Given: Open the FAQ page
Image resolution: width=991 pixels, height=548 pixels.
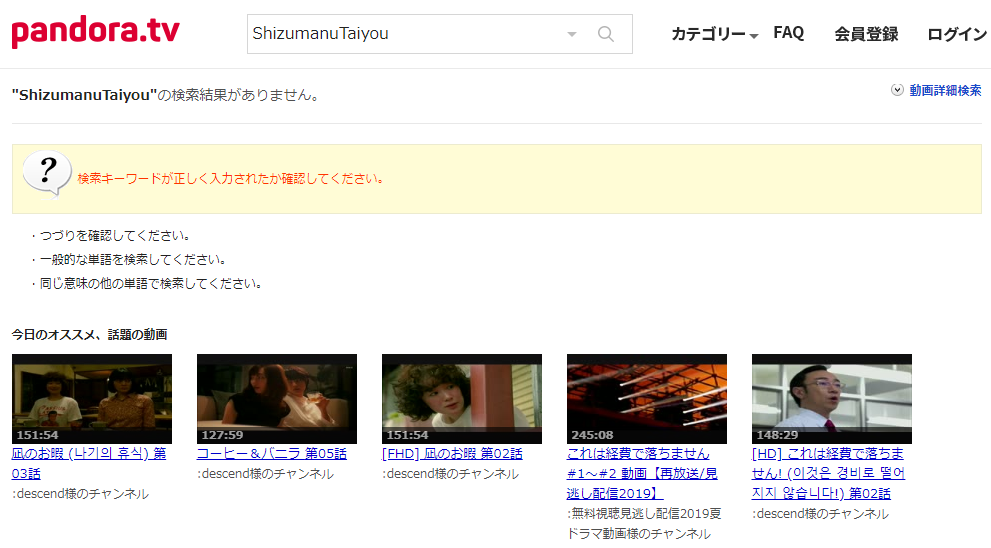Looking at the screenshot, I should 788,33.
